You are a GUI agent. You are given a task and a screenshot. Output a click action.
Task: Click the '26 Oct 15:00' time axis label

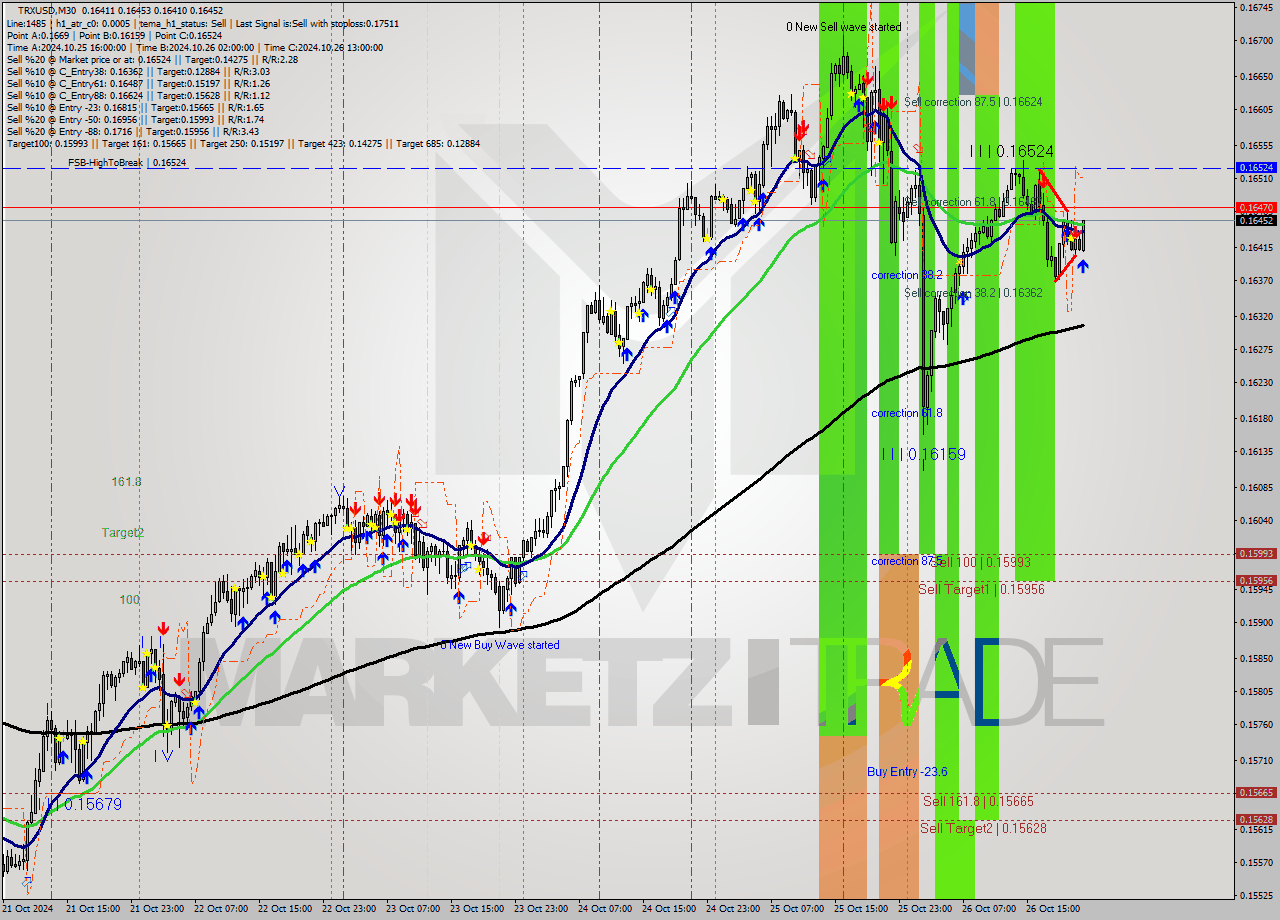[1053, 909]
